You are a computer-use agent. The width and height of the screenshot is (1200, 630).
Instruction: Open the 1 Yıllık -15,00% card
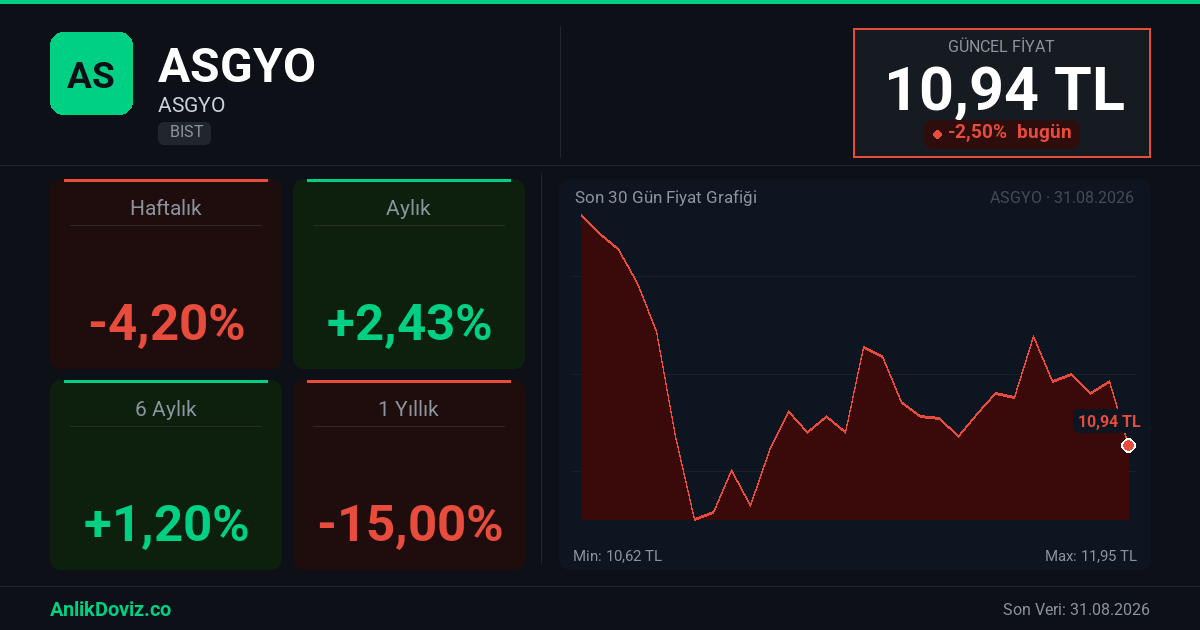(x=409, y=475)
